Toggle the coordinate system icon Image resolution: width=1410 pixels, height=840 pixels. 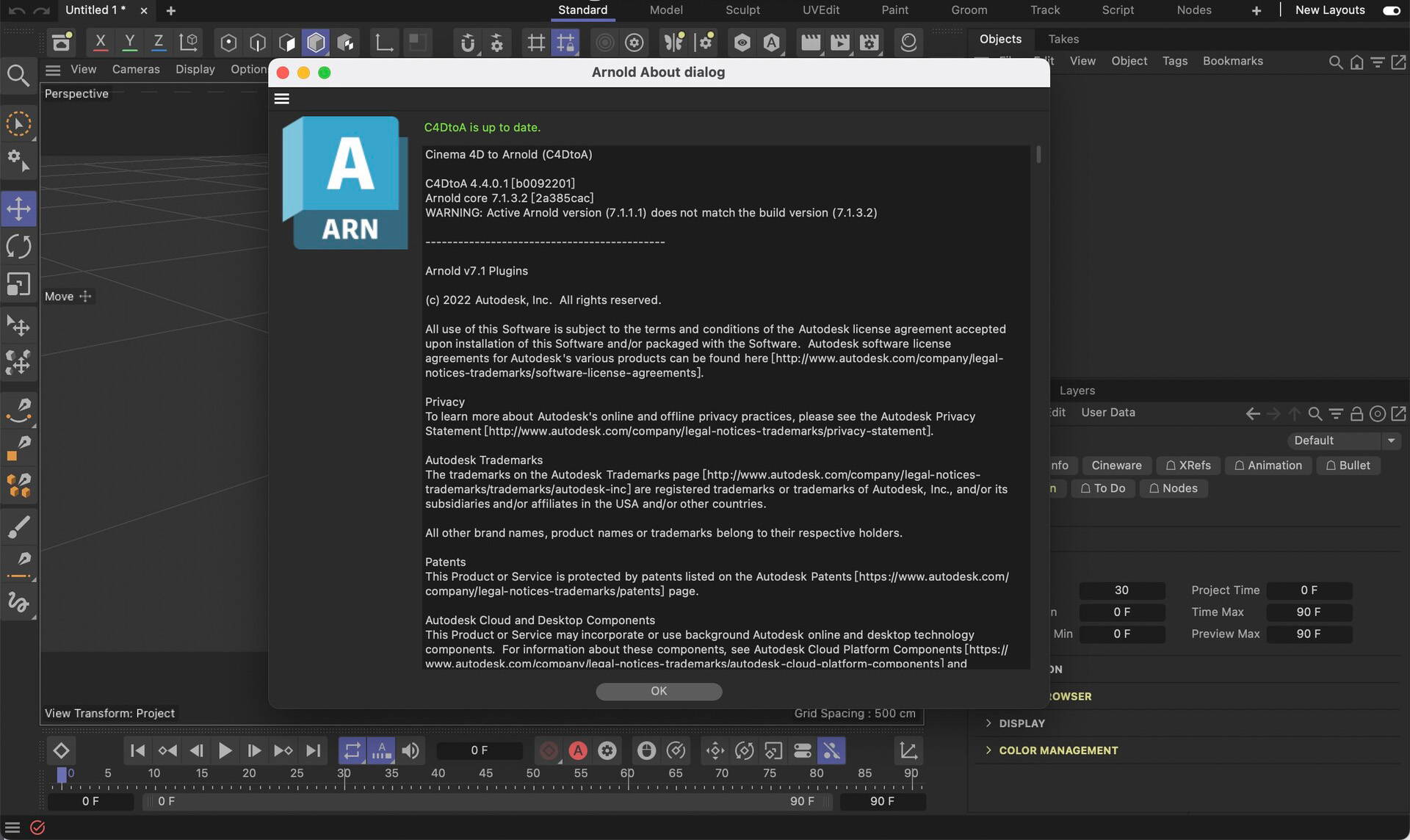(x=189, y=42)
